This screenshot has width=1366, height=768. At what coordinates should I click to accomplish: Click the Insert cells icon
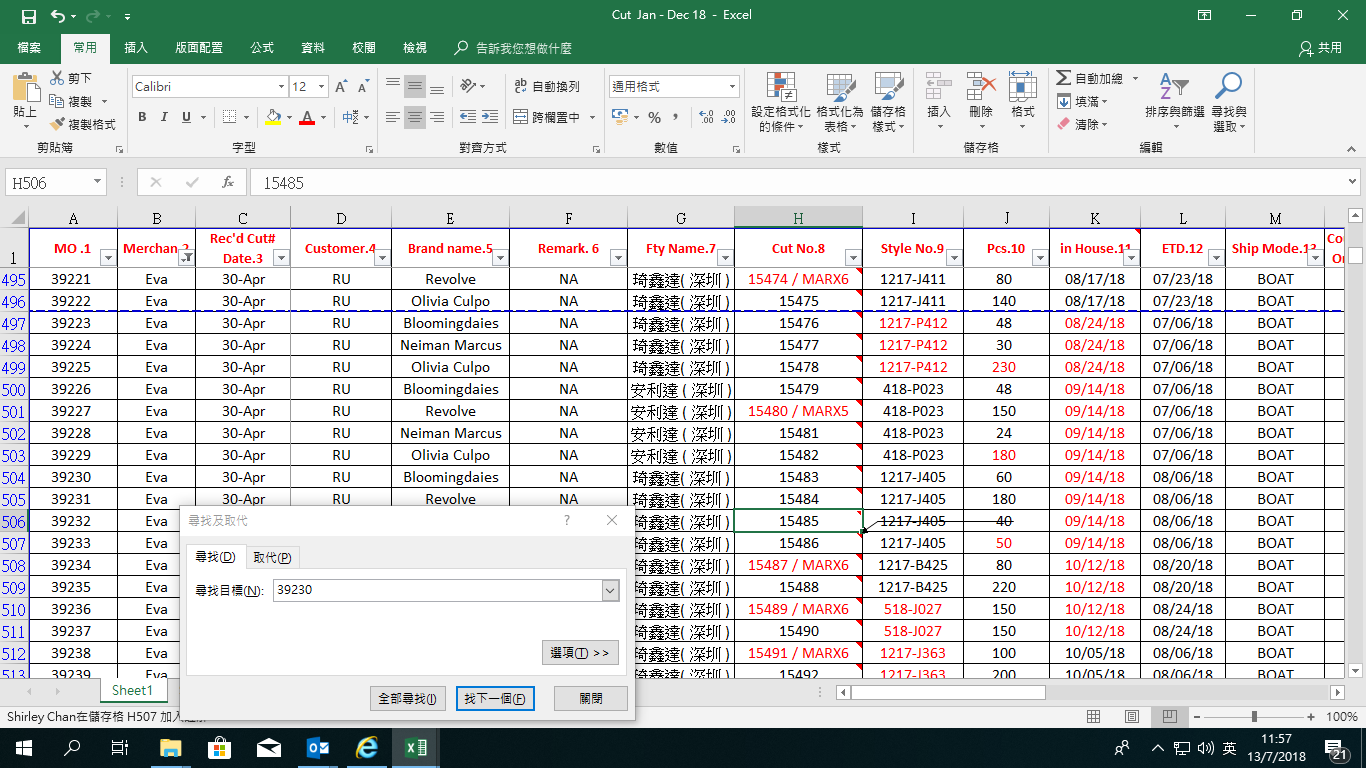pos(939,87)
